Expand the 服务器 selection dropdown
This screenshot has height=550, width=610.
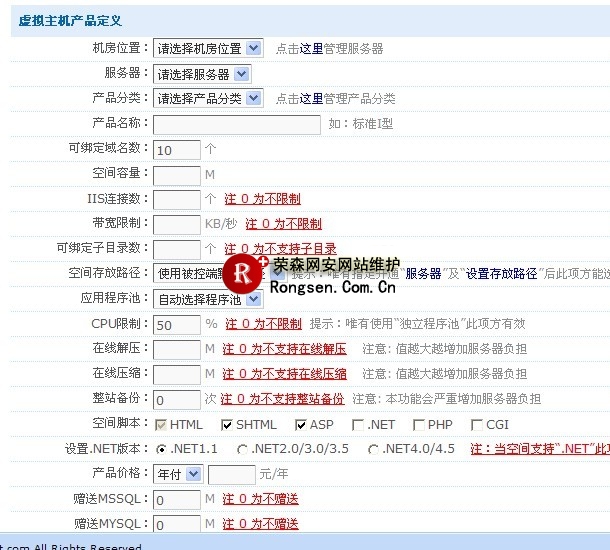click(x=201, y=74)
